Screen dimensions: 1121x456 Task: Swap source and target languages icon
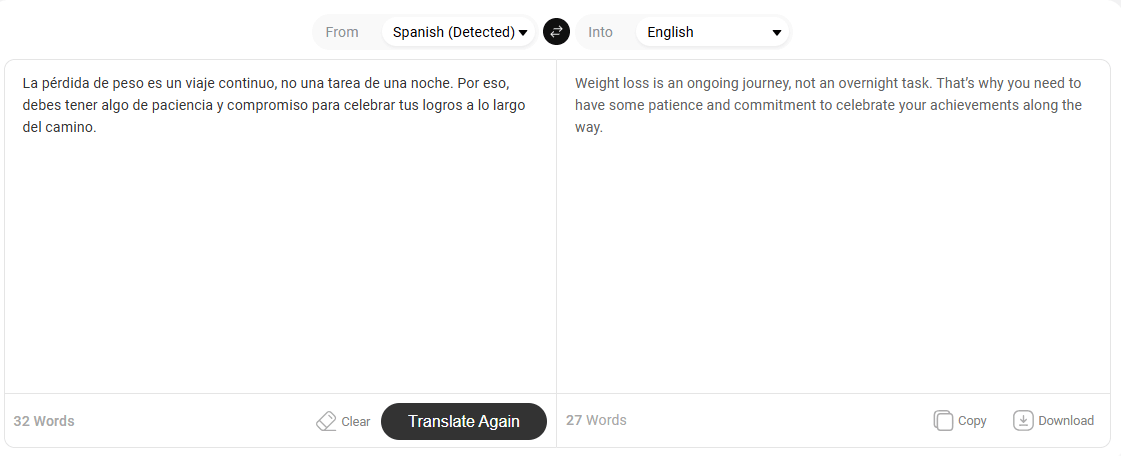[x=556, y=32]
